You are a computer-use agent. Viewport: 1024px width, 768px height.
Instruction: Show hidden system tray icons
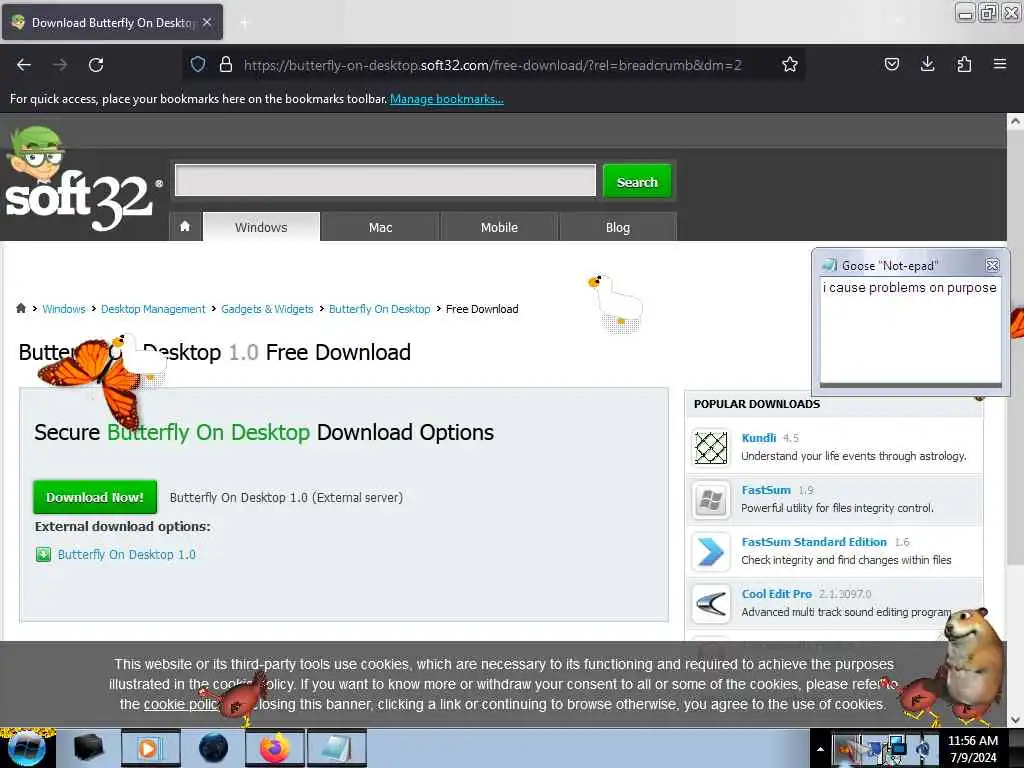coord(820,749)
